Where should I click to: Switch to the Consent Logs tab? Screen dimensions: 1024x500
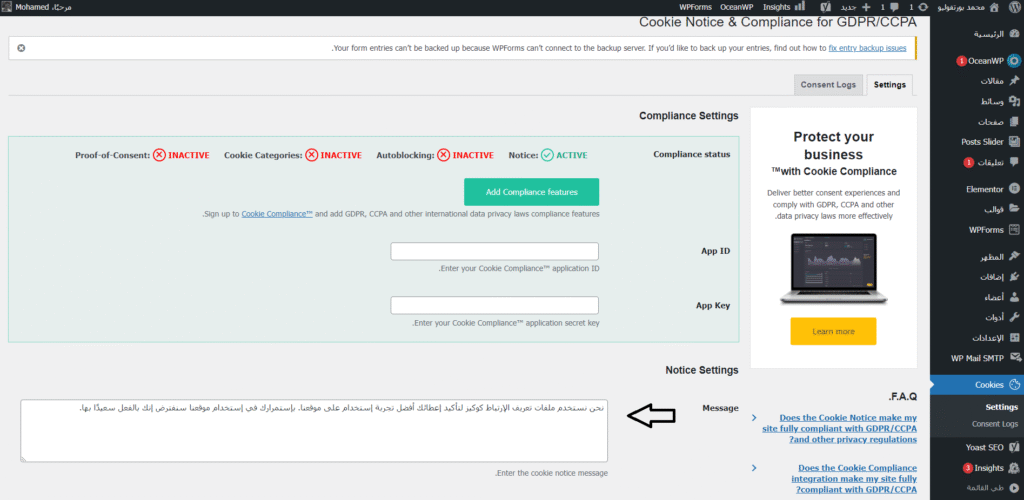coord(828,85)
